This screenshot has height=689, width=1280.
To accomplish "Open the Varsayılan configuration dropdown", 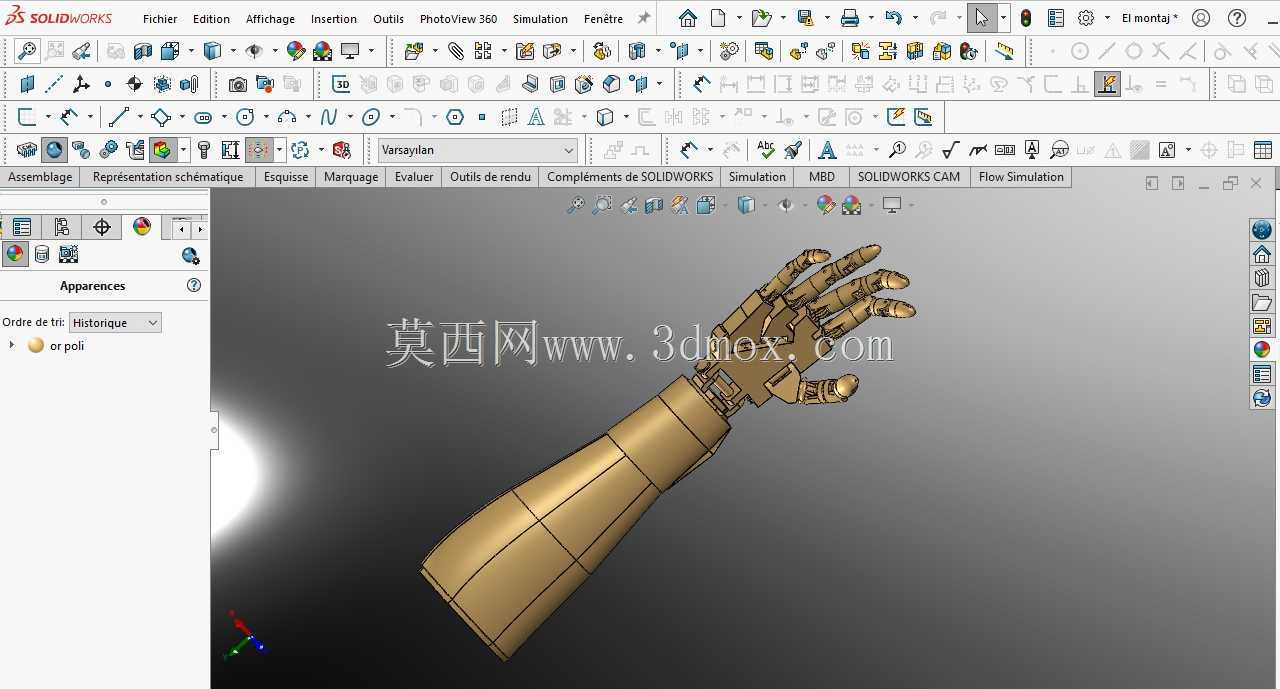I will click(x=478, y=150).
